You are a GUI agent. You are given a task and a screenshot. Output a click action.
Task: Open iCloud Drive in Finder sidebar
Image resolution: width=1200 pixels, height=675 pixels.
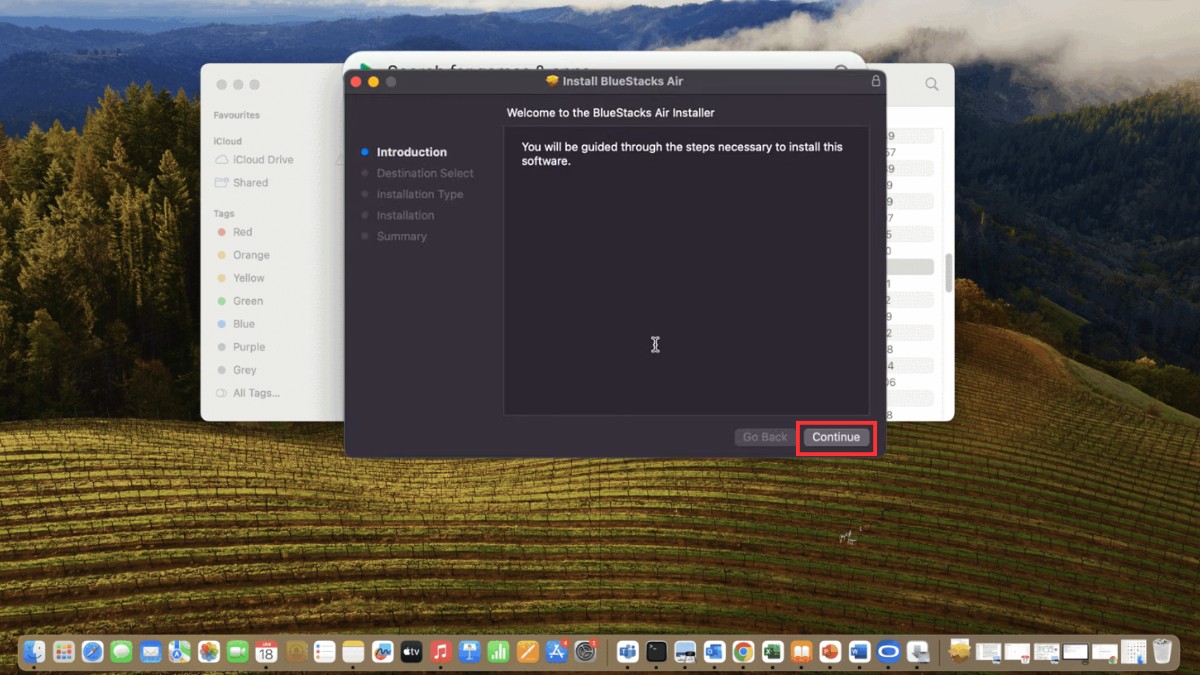254,160
